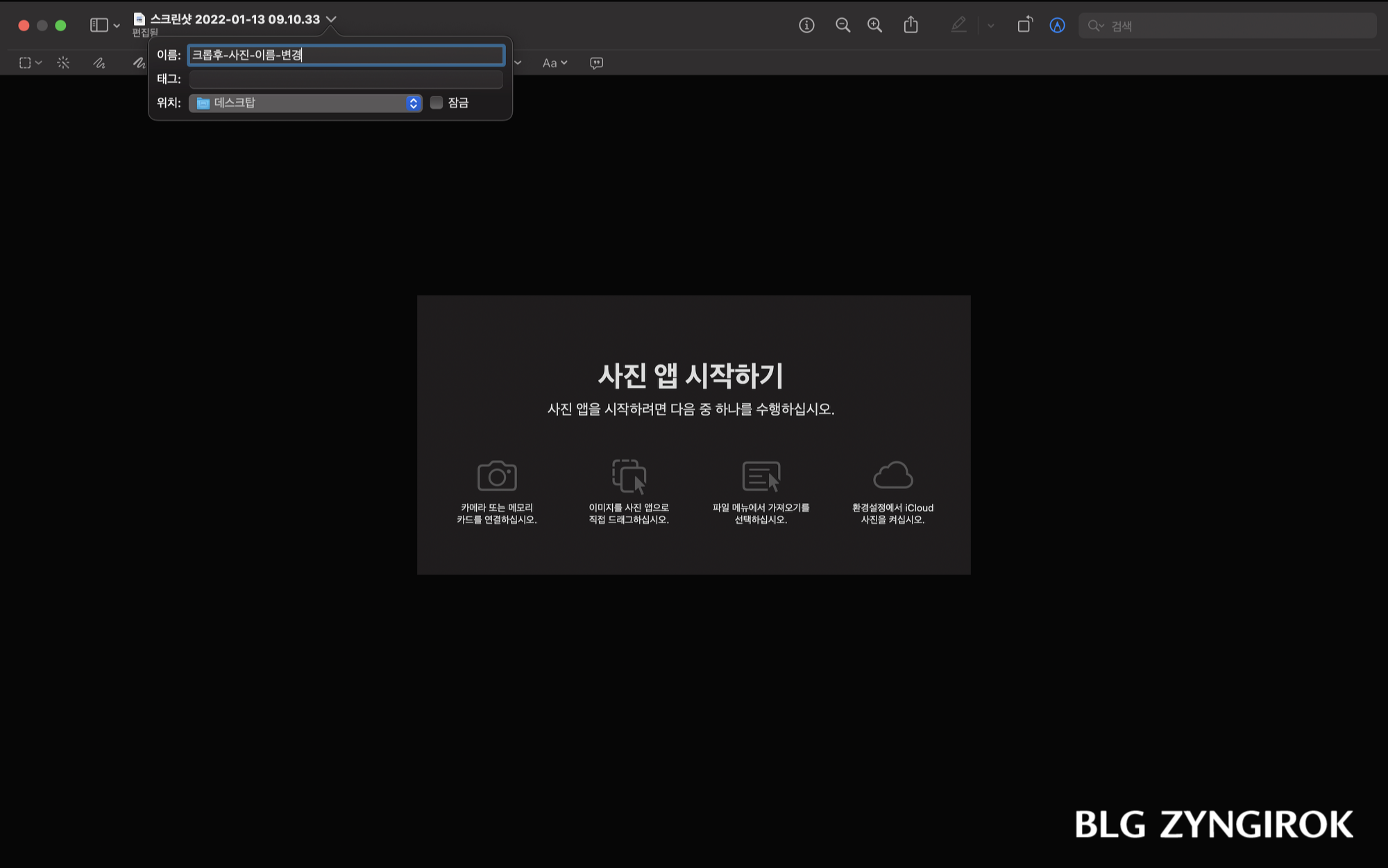This screenshot has height=868, width=1388.
Task: Select the Sketch tool
Action: click(99, 62)
